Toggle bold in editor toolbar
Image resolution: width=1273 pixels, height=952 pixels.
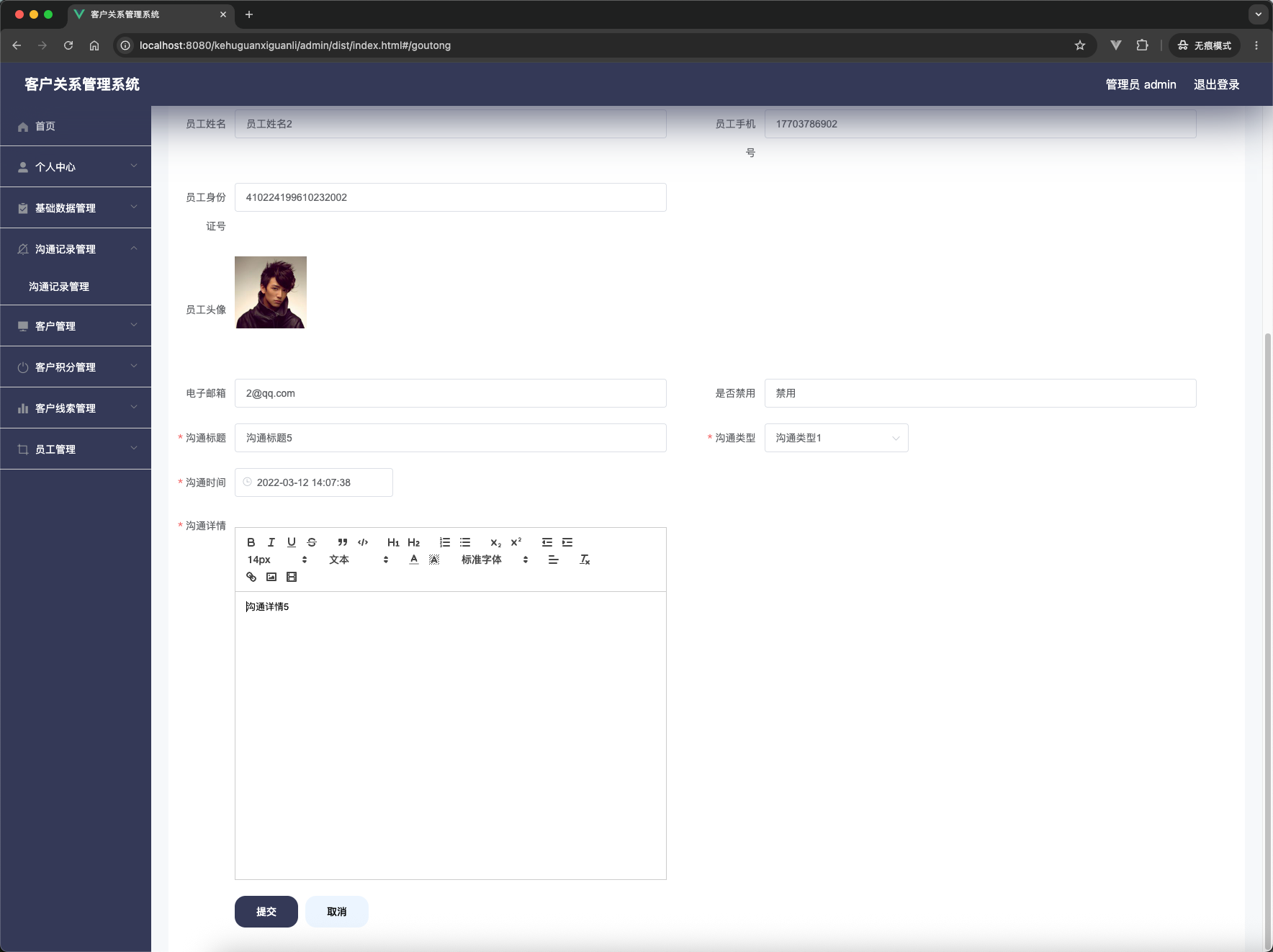(x=251, y=542)
